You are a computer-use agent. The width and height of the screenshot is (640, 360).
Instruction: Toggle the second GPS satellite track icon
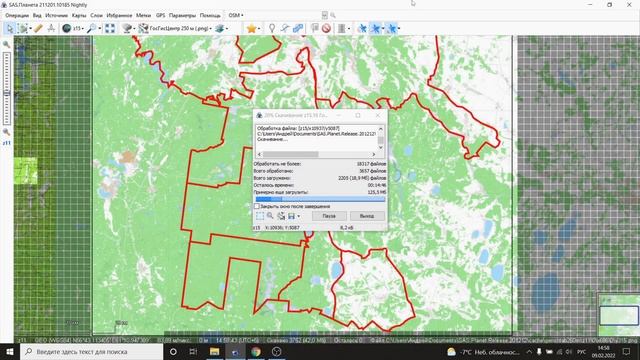point(376,28)
